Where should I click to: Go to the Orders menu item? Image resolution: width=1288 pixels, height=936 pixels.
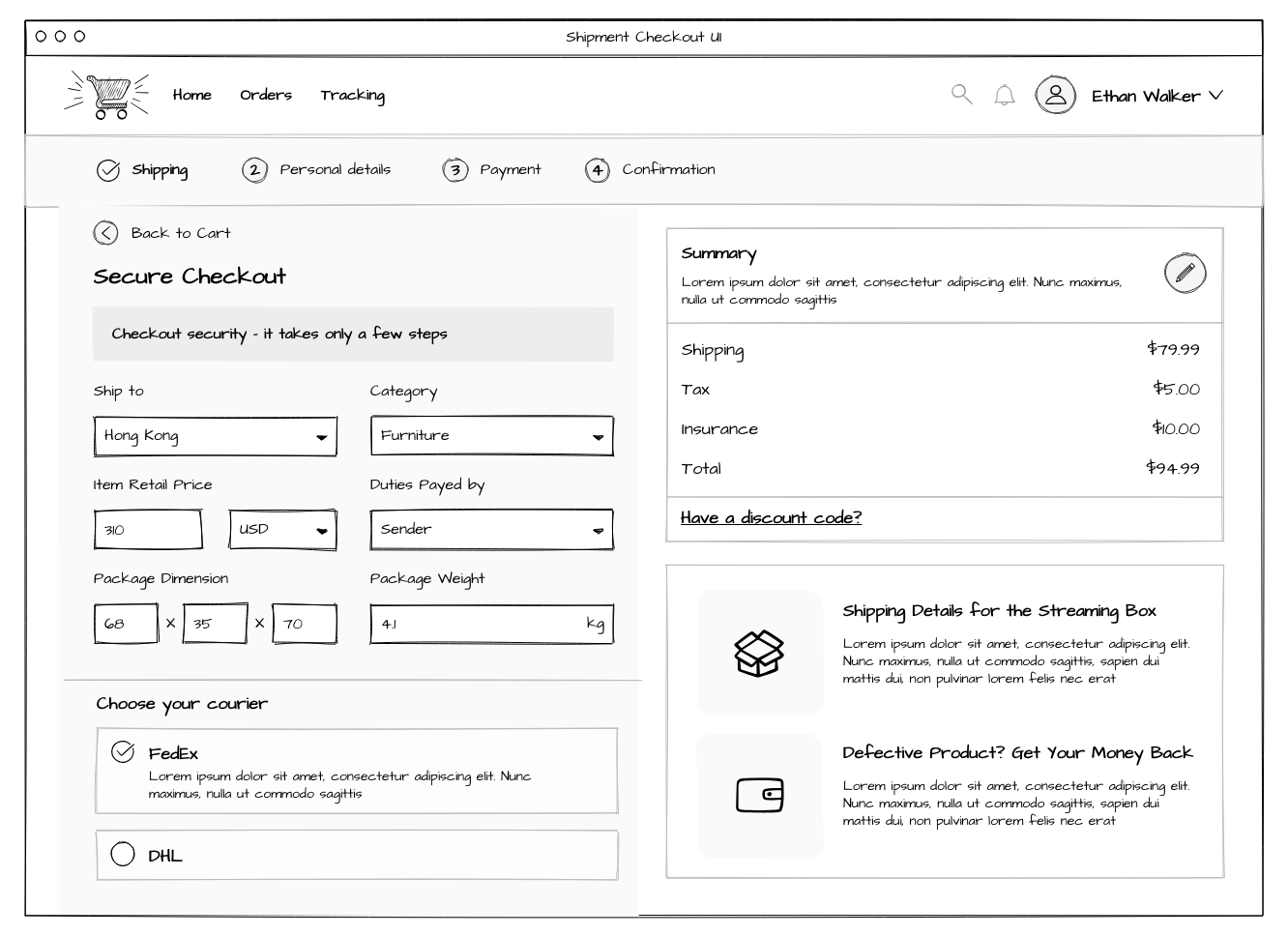(266, 95)
